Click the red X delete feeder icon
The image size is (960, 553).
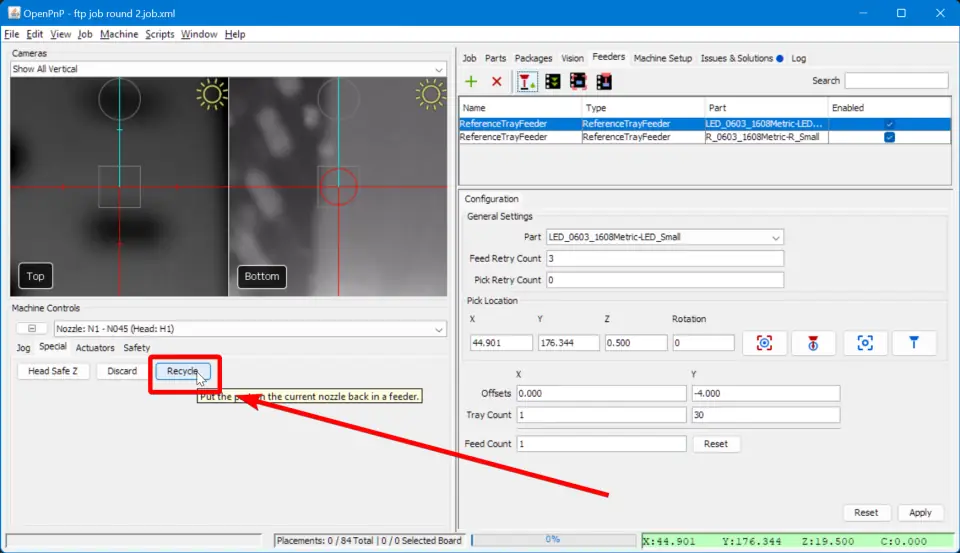click(x=496, y=81)
